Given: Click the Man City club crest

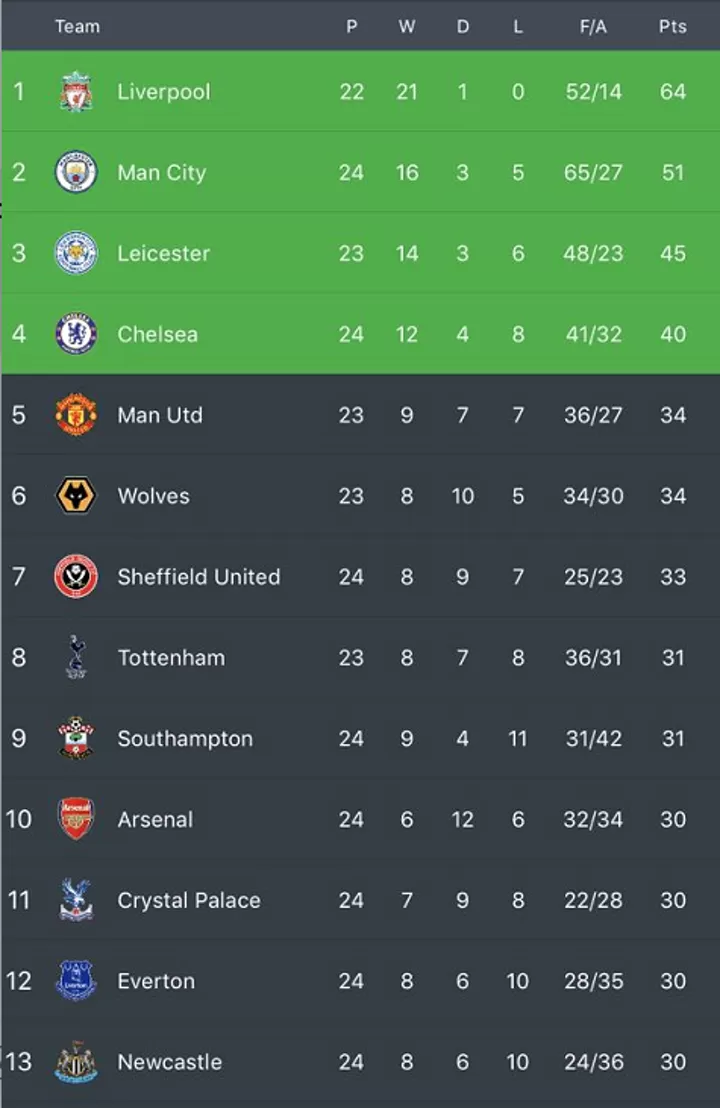Looking at the screenshot, I should coord(76,172).
